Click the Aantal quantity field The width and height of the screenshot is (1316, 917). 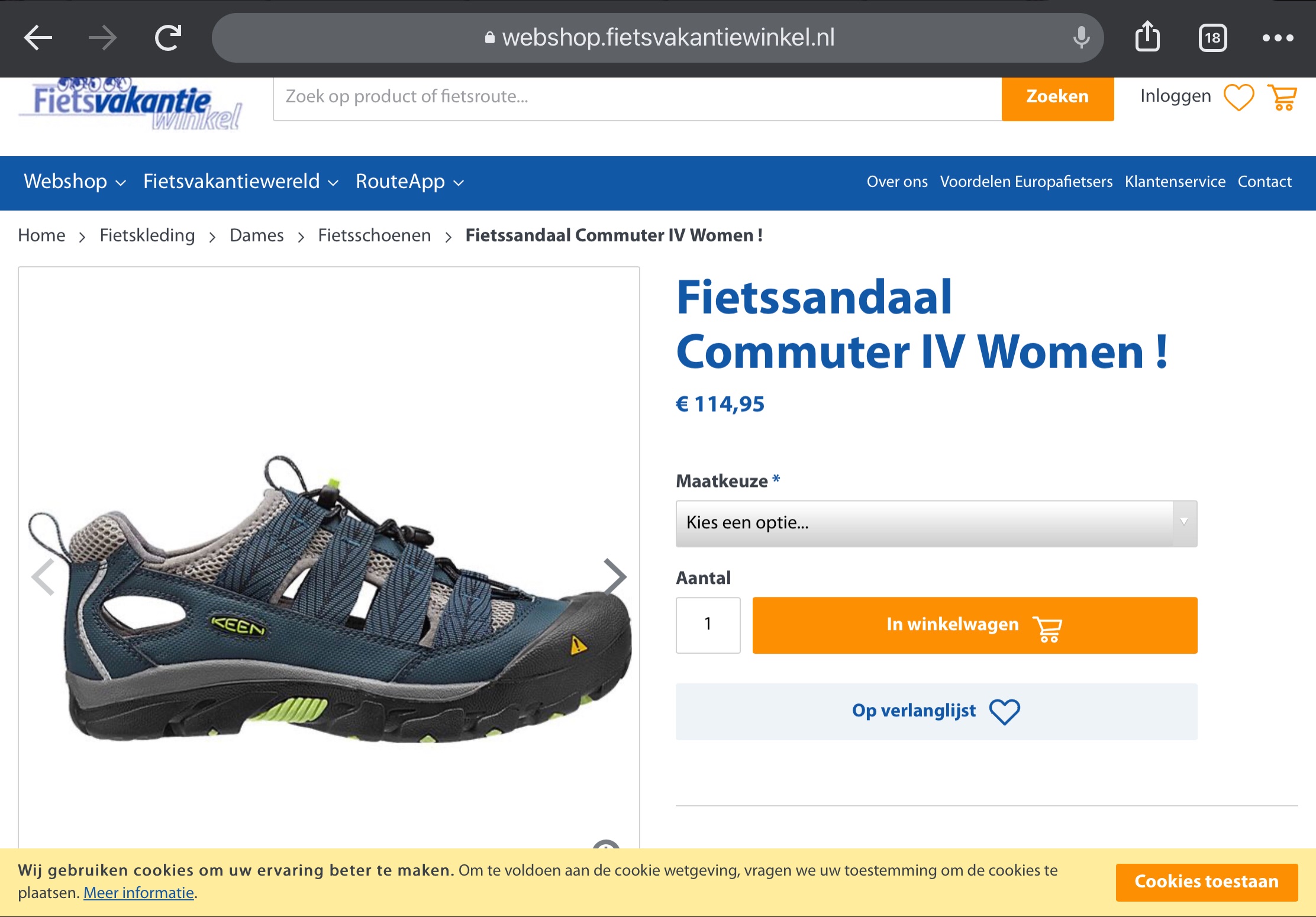(708, 625)
